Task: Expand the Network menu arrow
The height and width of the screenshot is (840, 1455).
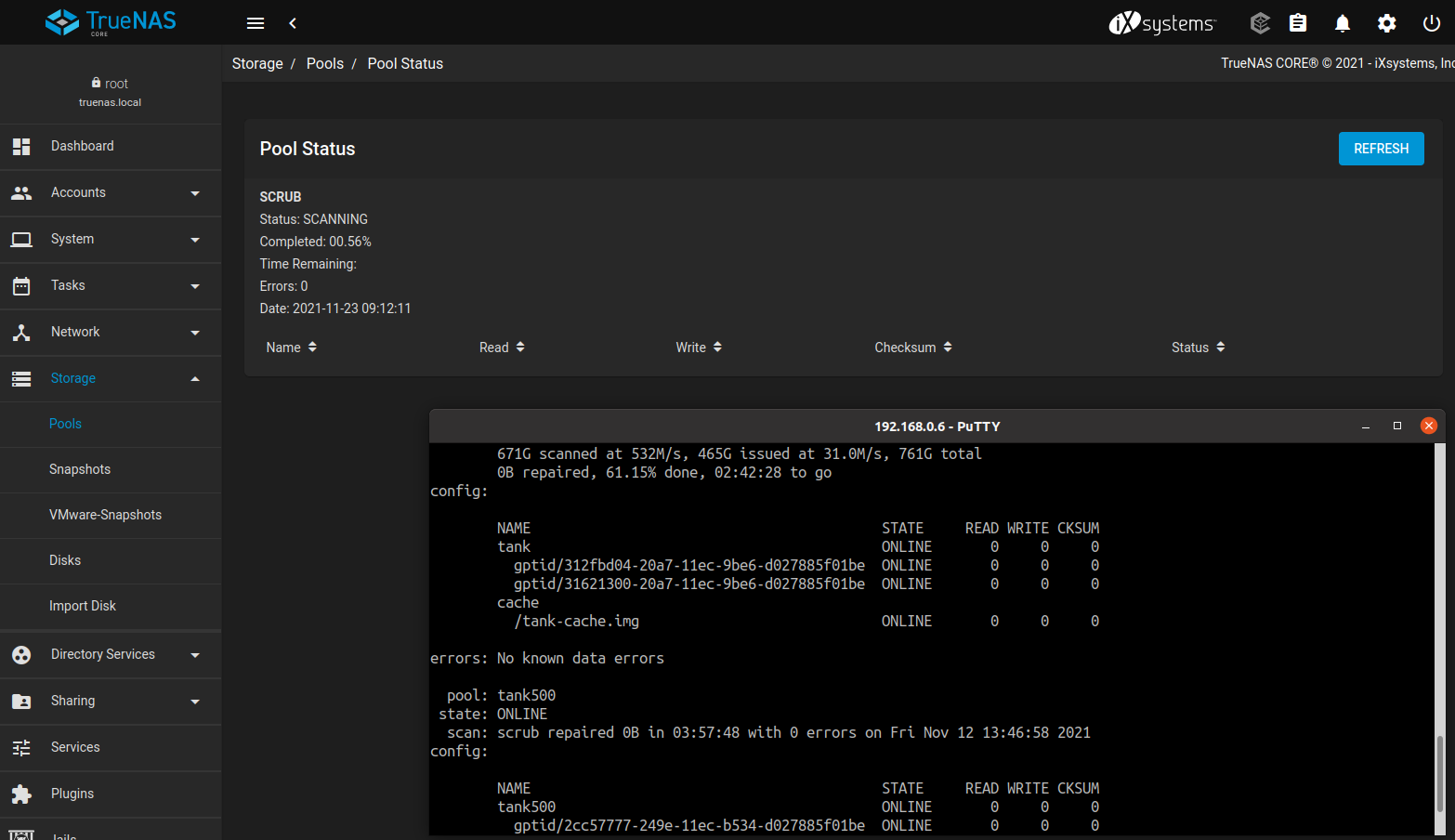Action: [x=195, y=333]
